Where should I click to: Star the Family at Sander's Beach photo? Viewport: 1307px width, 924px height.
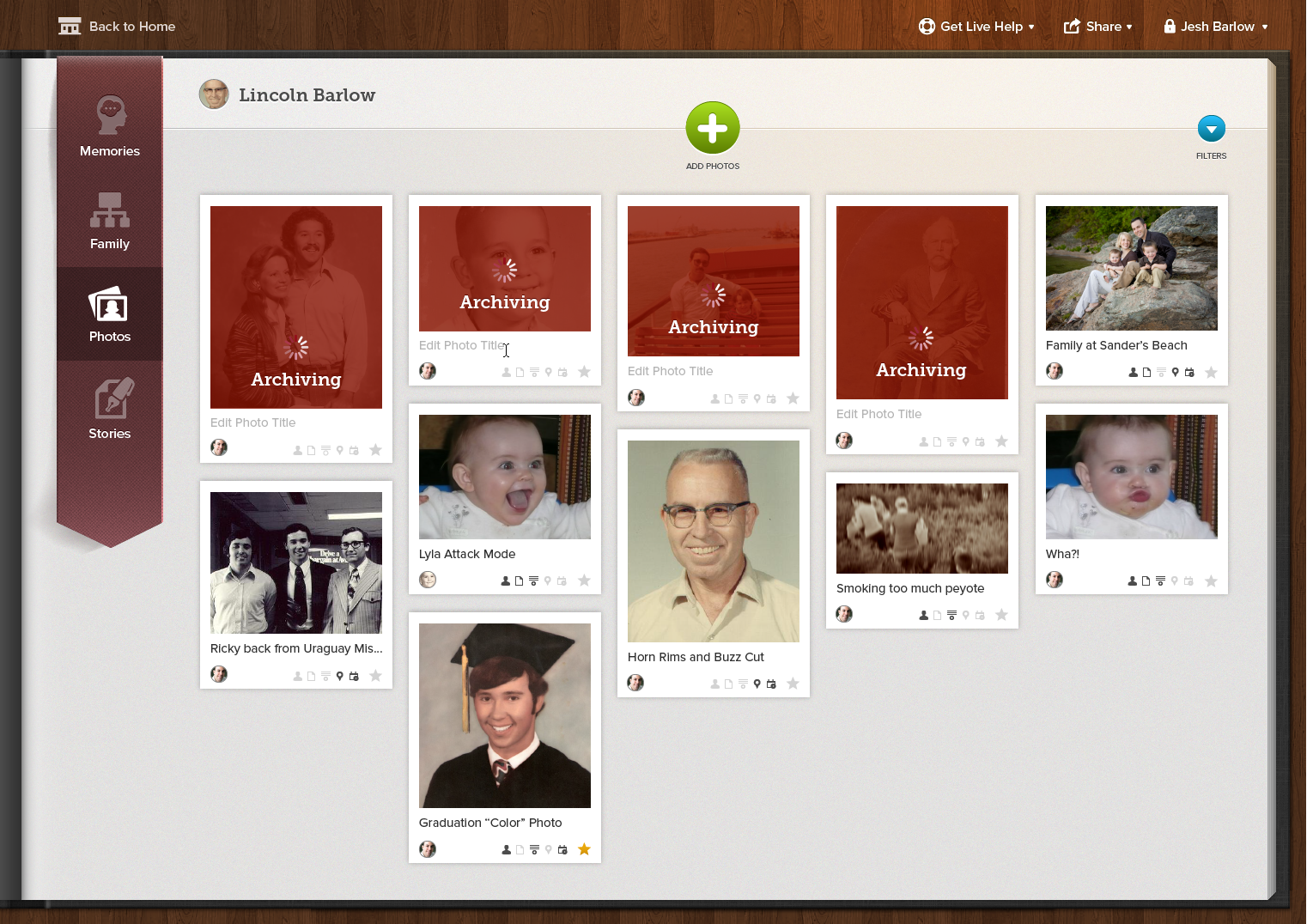1211,372
